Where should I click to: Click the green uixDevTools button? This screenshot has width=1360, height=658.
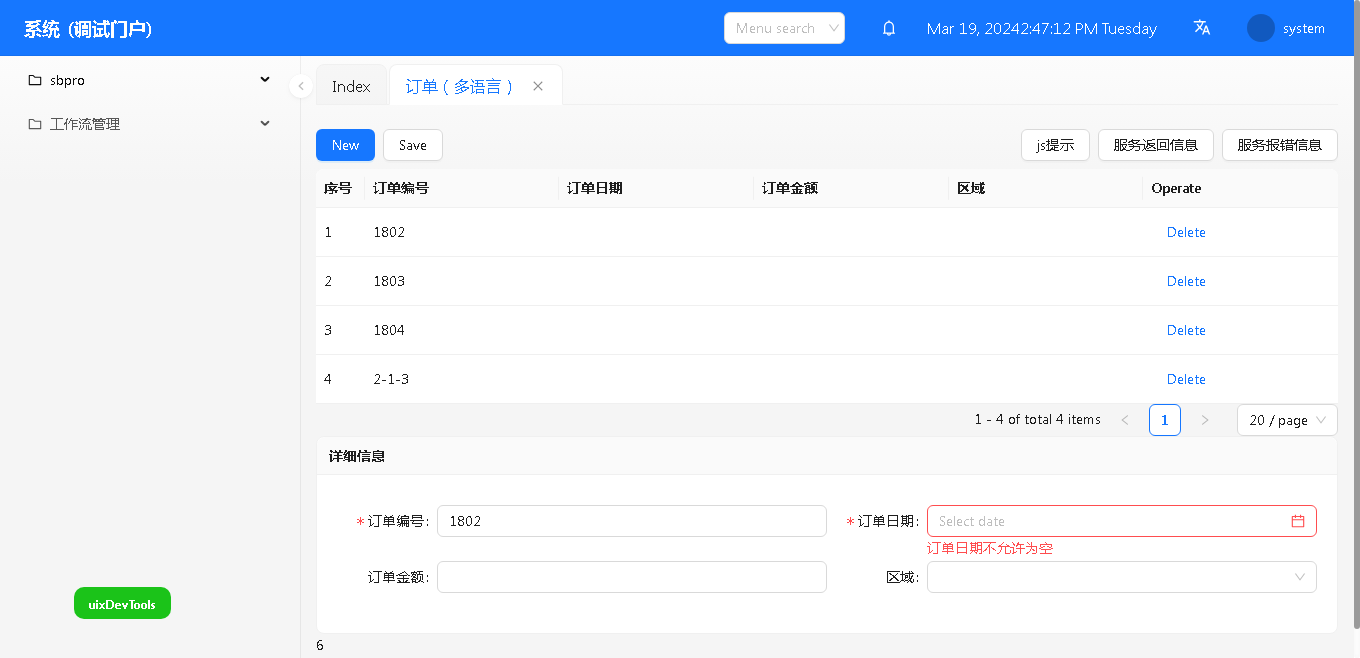tap(122, 604)
